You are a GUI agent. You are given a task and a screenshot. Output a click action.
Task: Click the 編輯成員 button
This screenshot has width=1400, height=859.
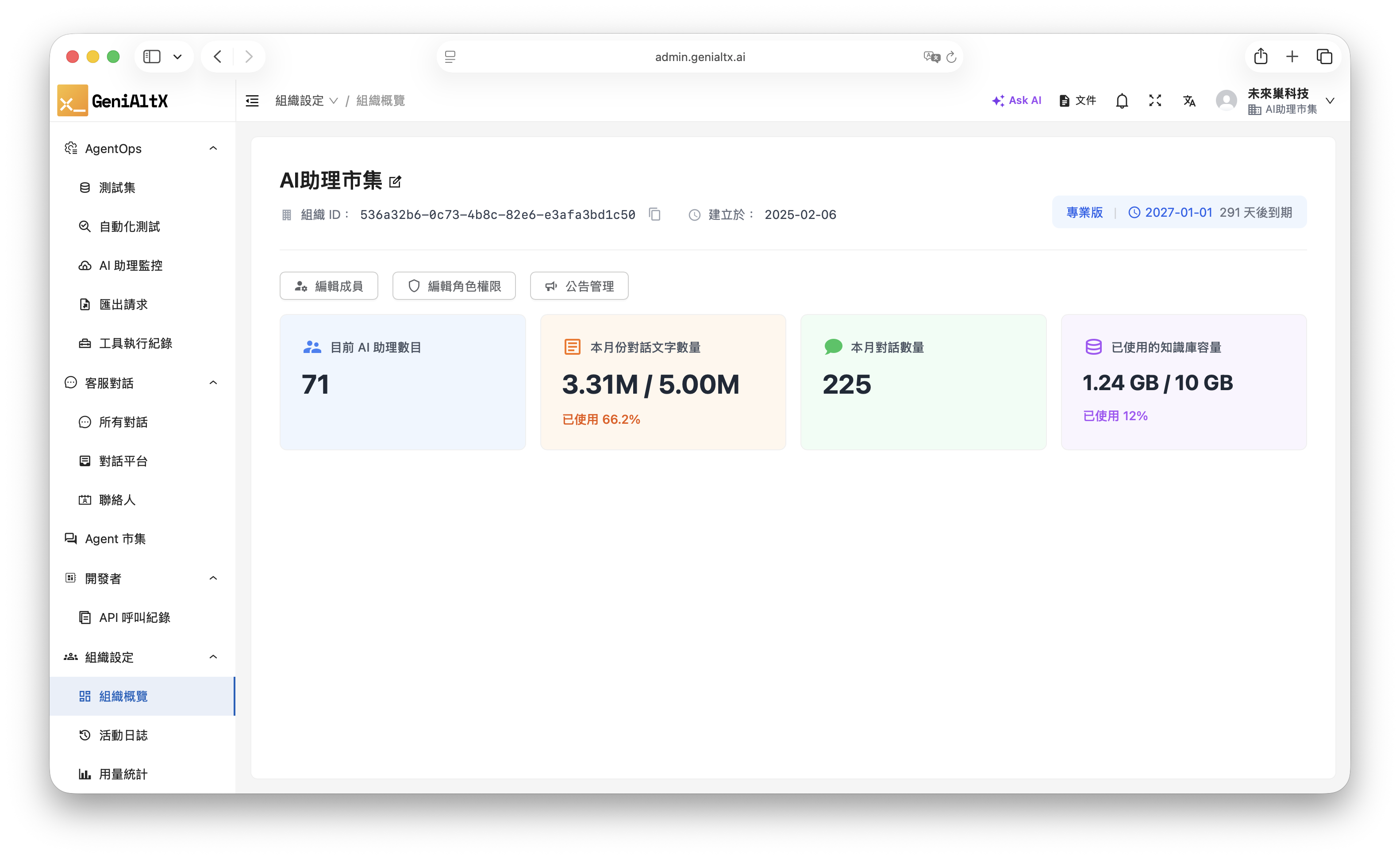[328, 286]
